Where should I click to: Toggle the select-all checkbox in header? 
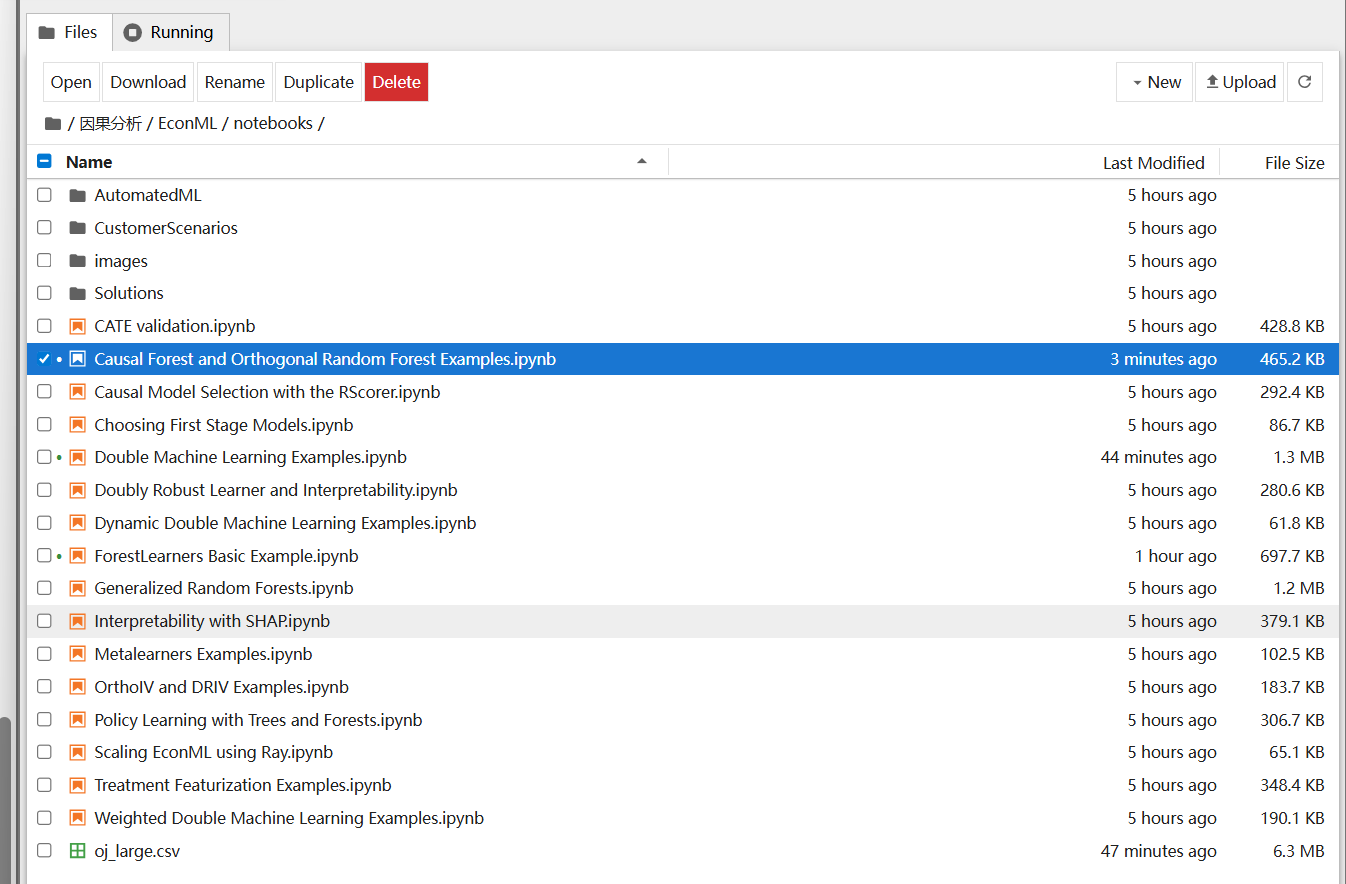(44, 161)
